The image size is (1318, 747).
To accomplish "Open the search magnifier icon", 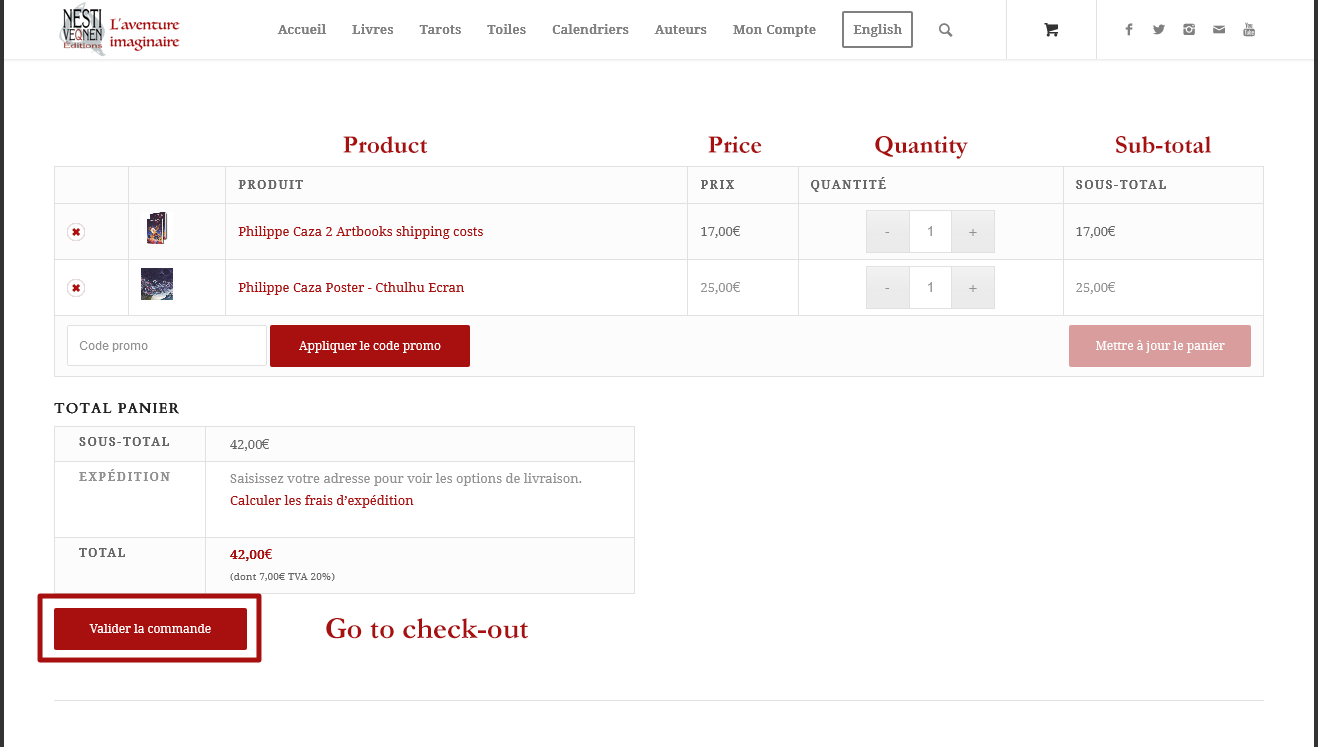I will 945,30.
